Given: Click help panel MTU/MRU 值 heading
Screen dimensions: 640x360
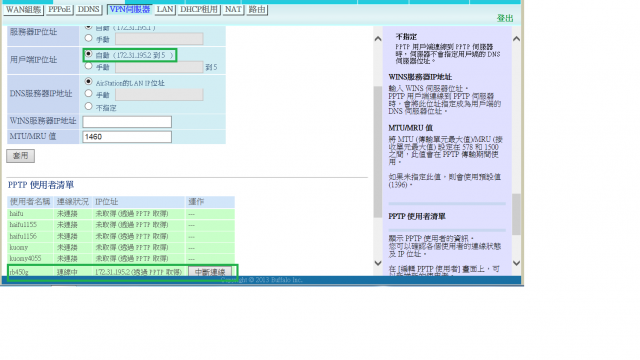Looking at the screenshot, I should tap(410, 128).
